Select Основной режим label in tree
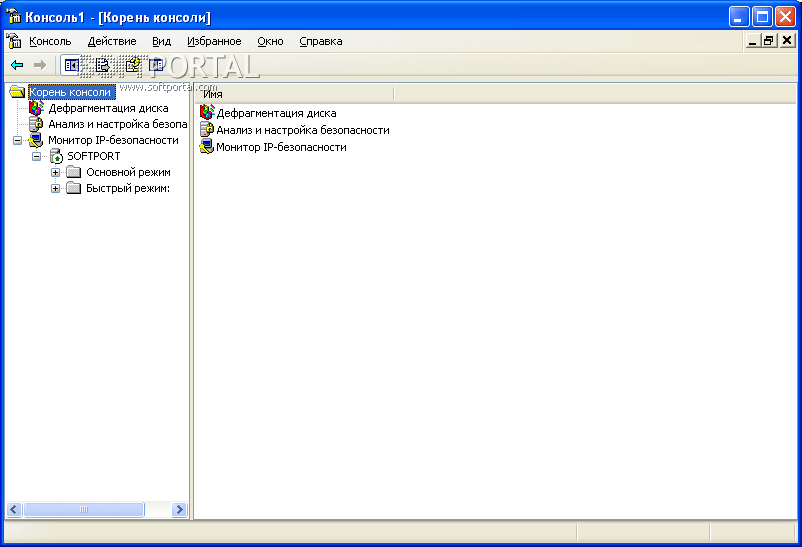This screenshot has height=547, width=802. (x=128, y=172)
